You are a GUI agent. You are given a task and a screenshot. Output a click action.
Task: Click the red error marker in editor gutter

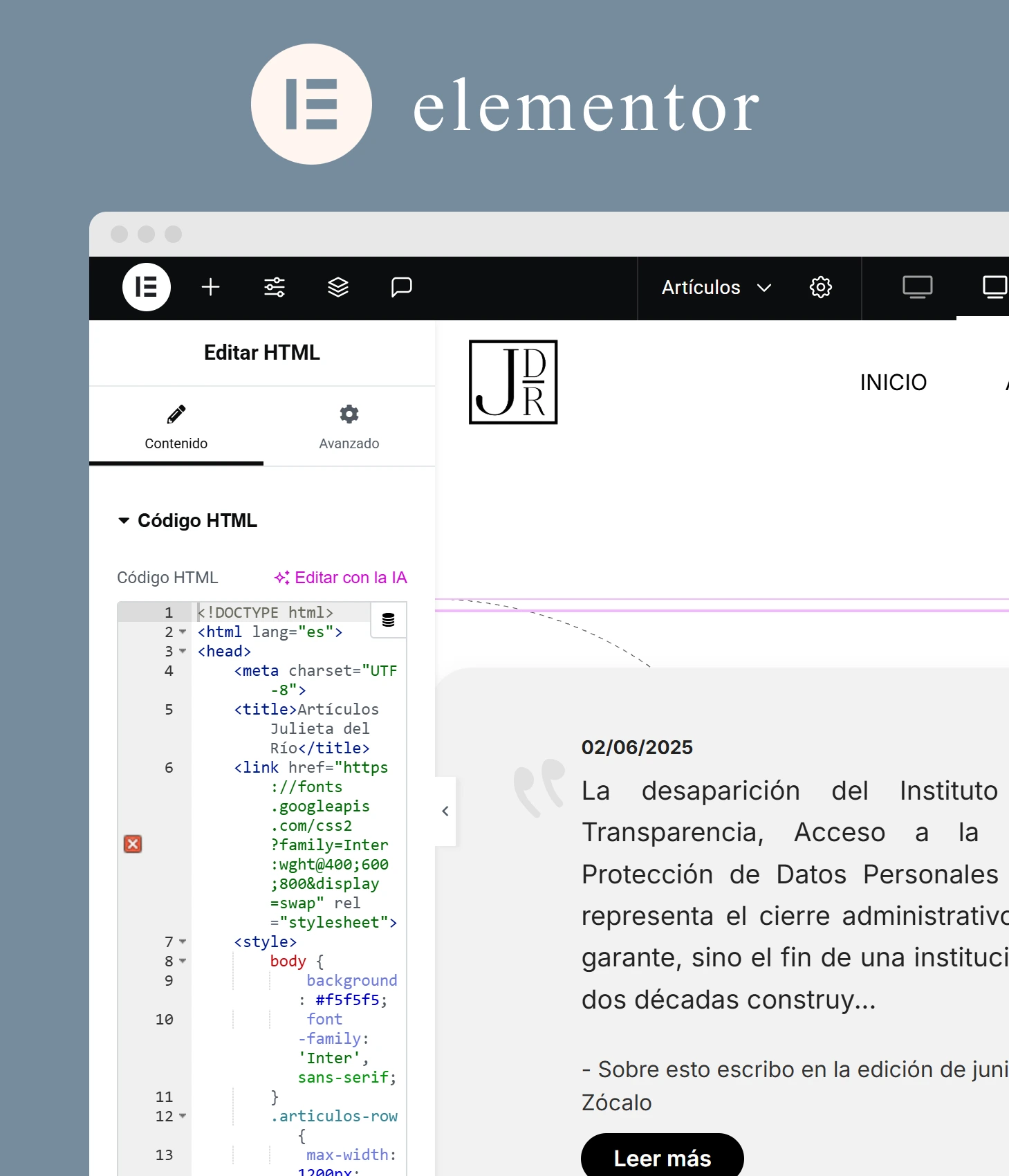(133, 844)
